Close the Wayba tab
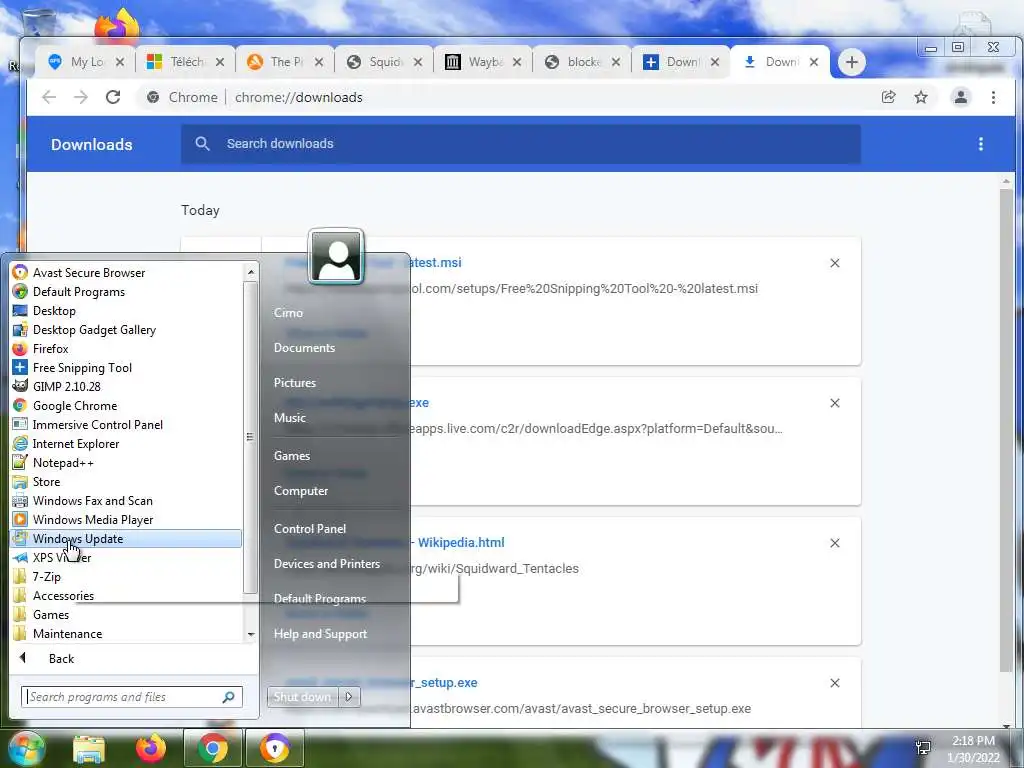The image size is (1024, 768). (517, 62)
